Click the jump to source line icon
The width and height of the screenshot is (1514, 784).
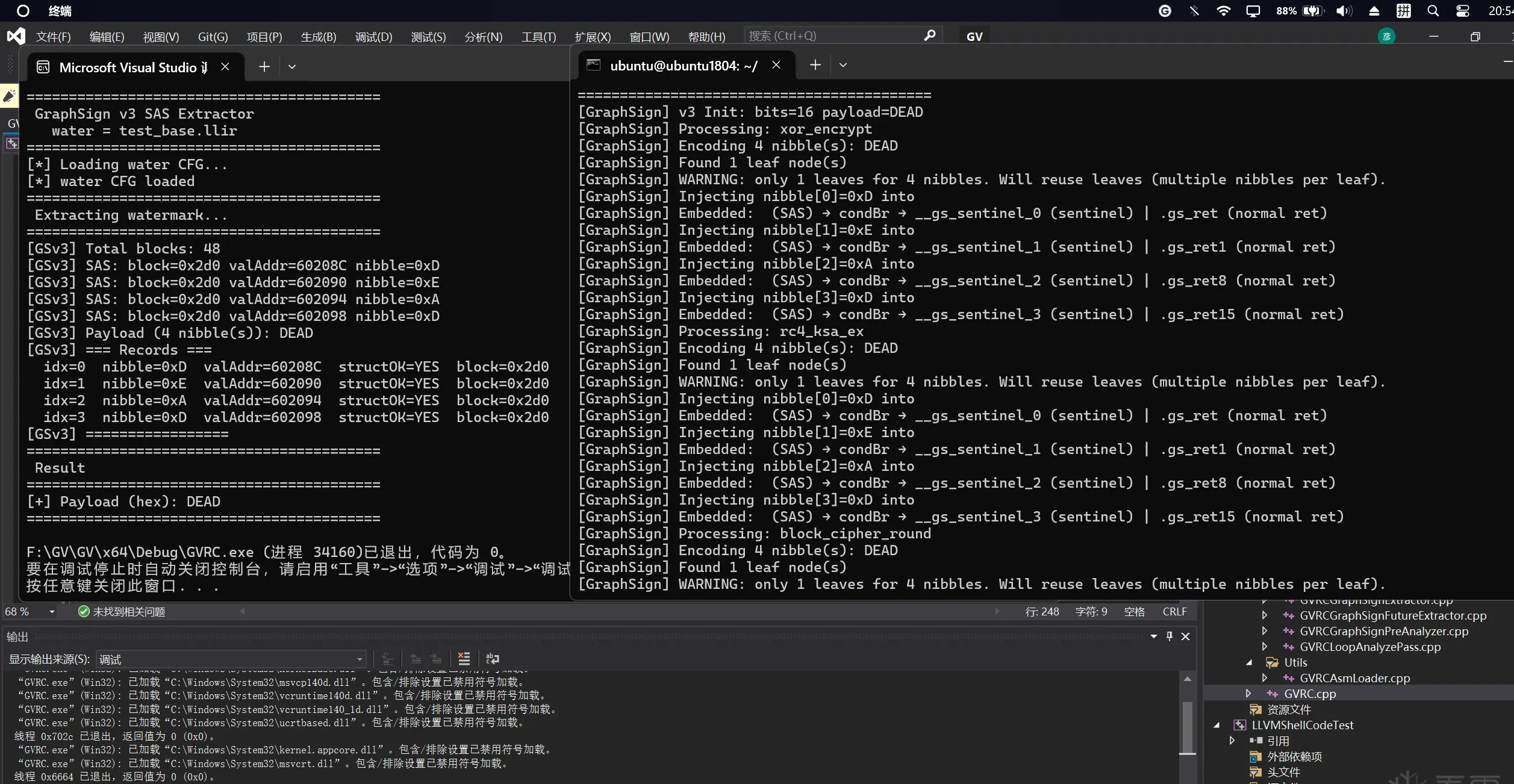click(x=388, y=659)
